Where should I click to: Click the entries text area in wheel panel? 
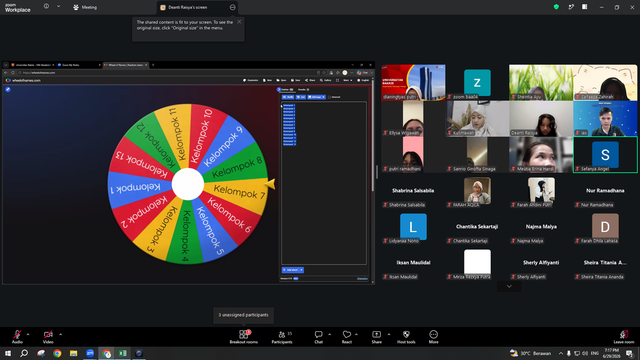(x=324, y=183)
